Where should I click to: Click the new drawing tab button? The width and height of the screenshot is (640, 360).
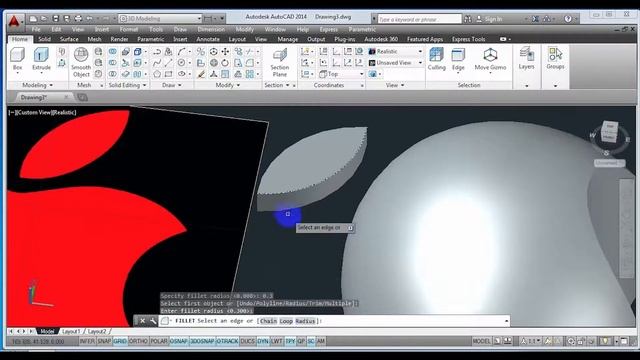pos(82,97)
